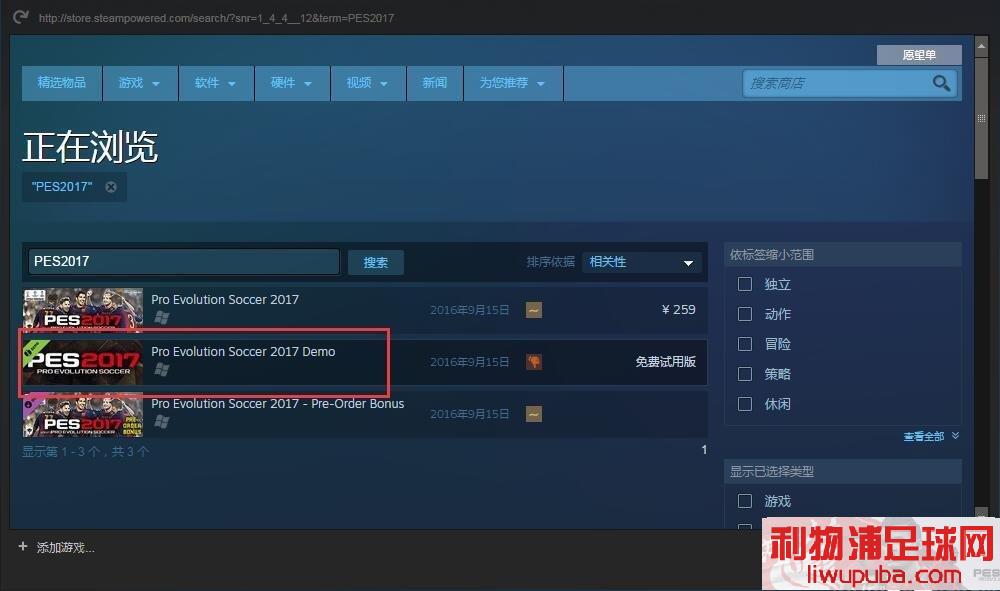Open the 新闻 tab

(x=434, y=83)
